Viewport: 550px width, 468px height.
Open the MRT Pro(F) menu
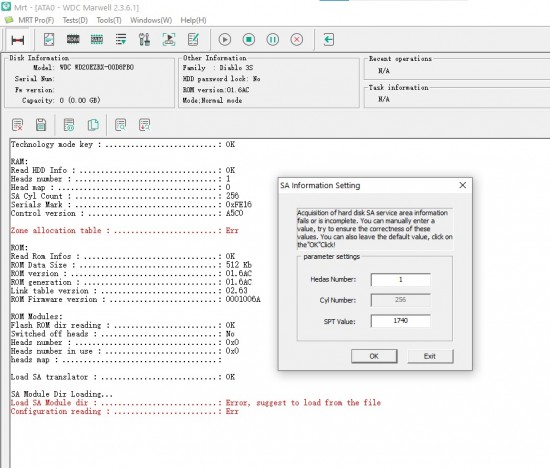36,20
